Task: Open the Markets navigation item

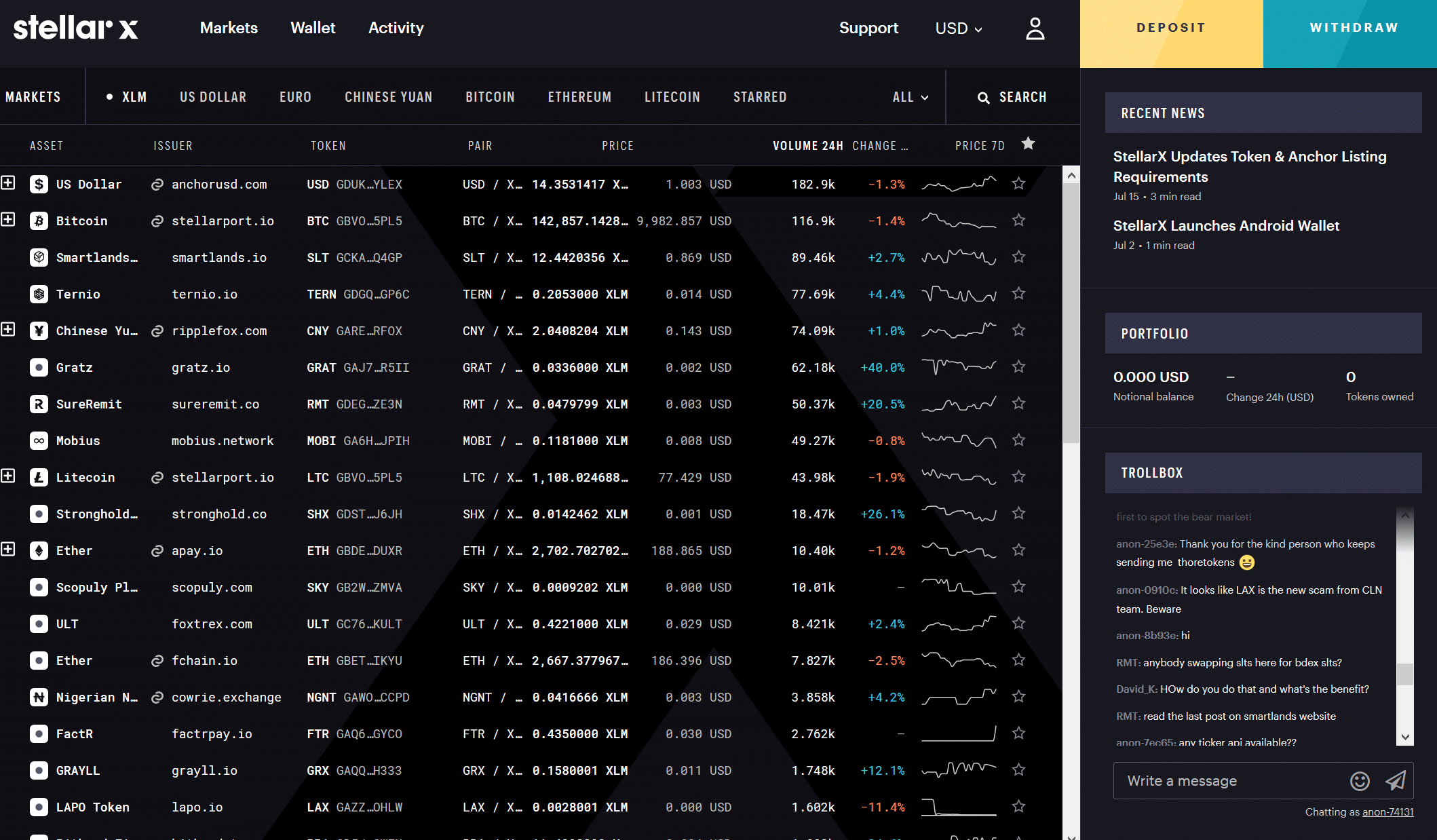Action: tap(229, 28)
